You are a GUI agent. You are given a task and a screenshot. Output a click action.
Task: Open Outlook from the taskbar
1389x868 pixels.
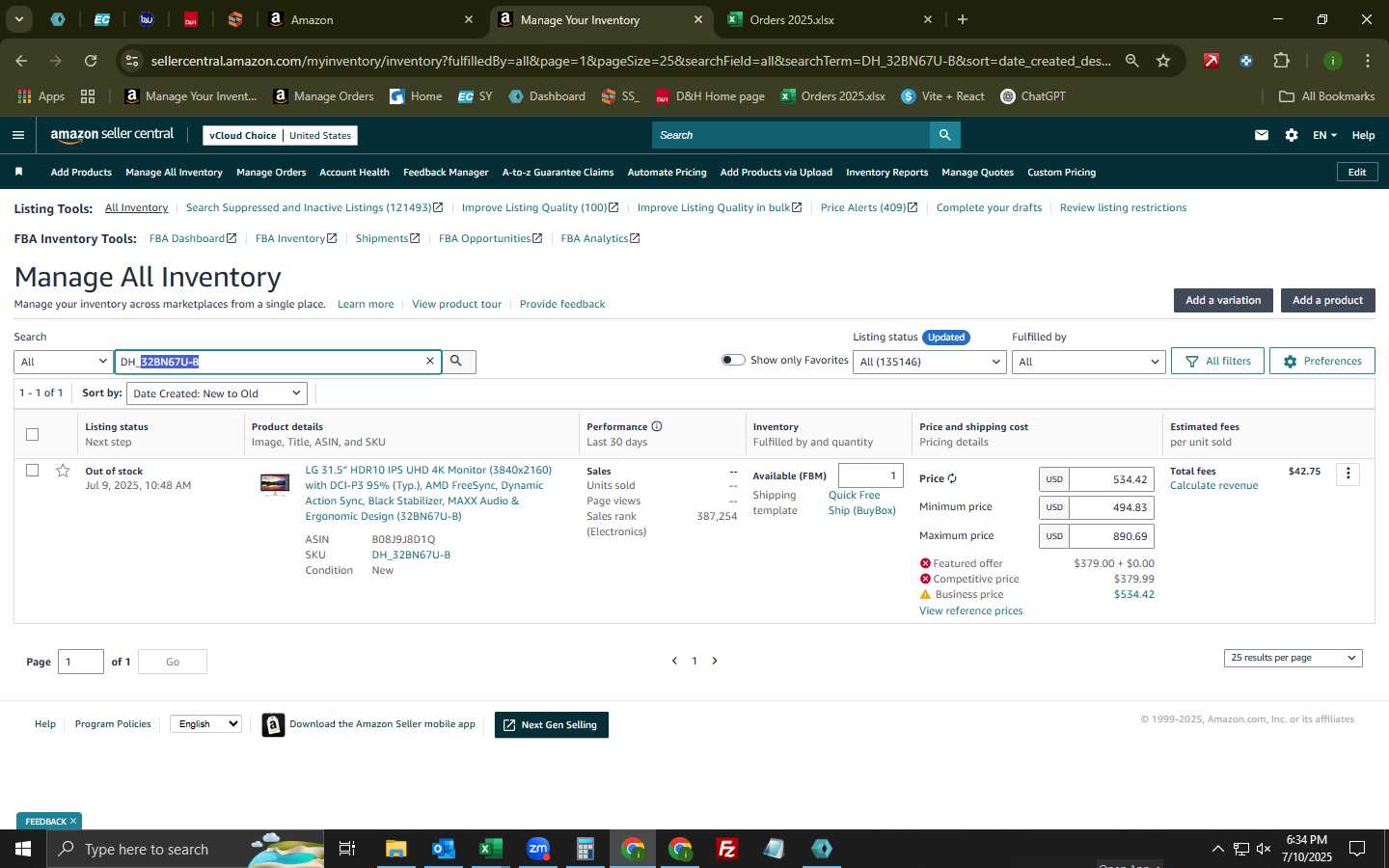click(443, 849)
